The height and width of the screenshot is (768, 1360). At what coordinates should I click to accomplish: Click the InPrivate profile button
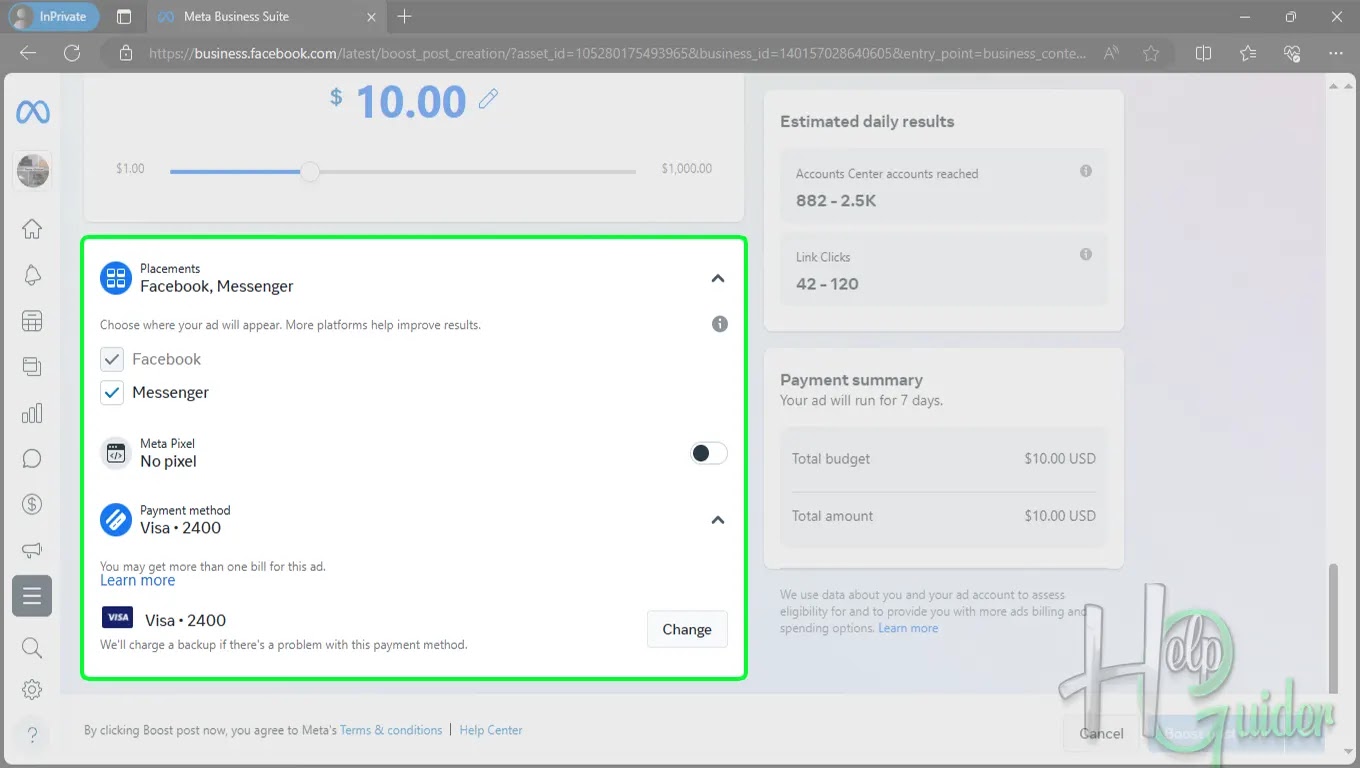53,17
